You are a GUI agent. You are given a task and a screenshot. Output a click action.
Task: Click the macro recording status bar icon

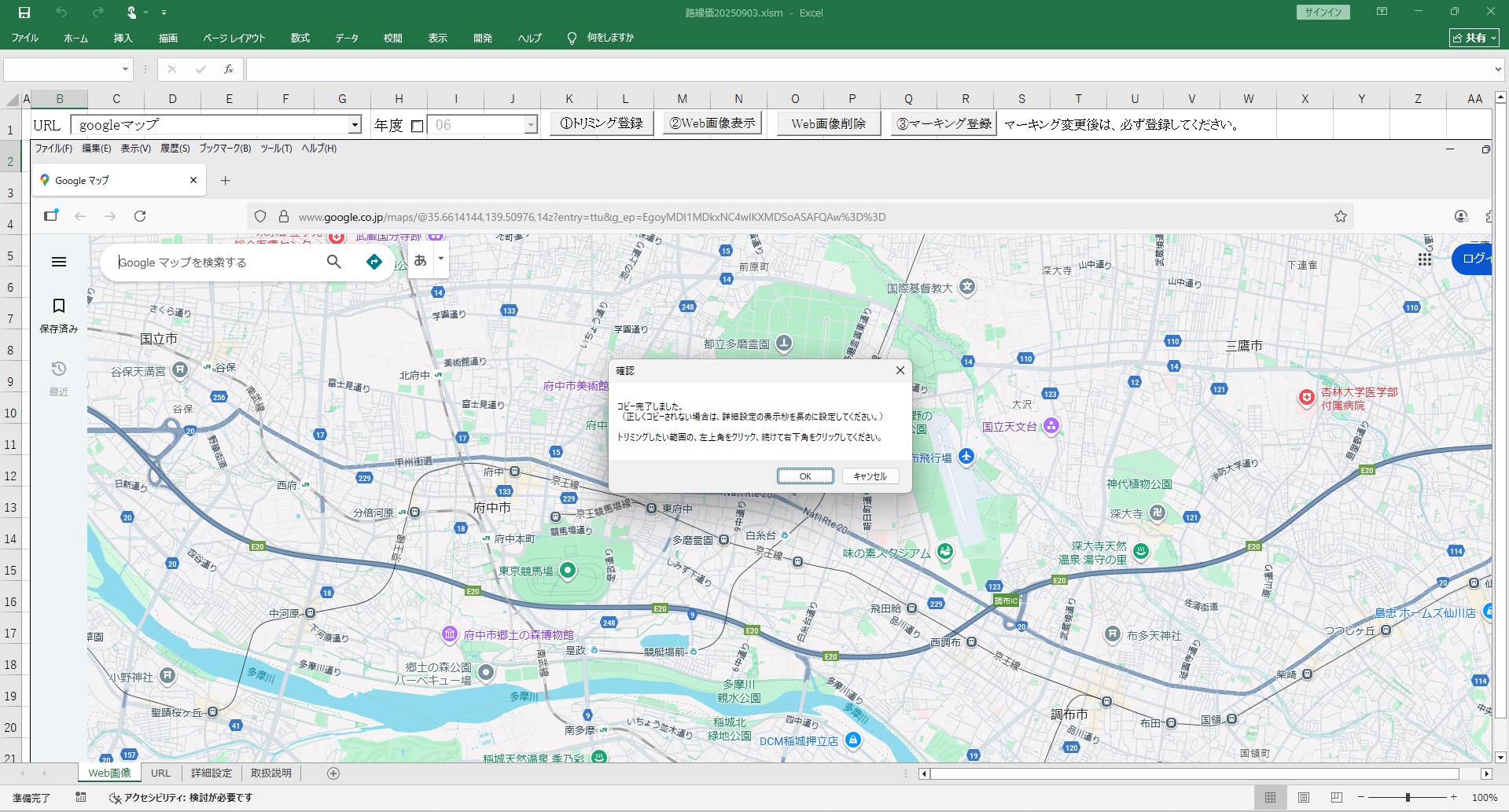click(x=80, y=797)
